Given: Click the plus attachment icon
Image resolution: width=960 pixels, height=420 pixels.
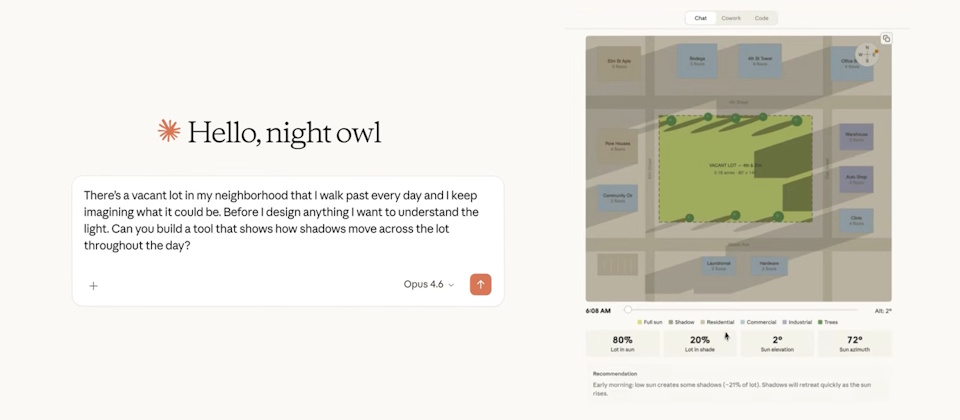Looking at the screenshot, I should (94, 286).
